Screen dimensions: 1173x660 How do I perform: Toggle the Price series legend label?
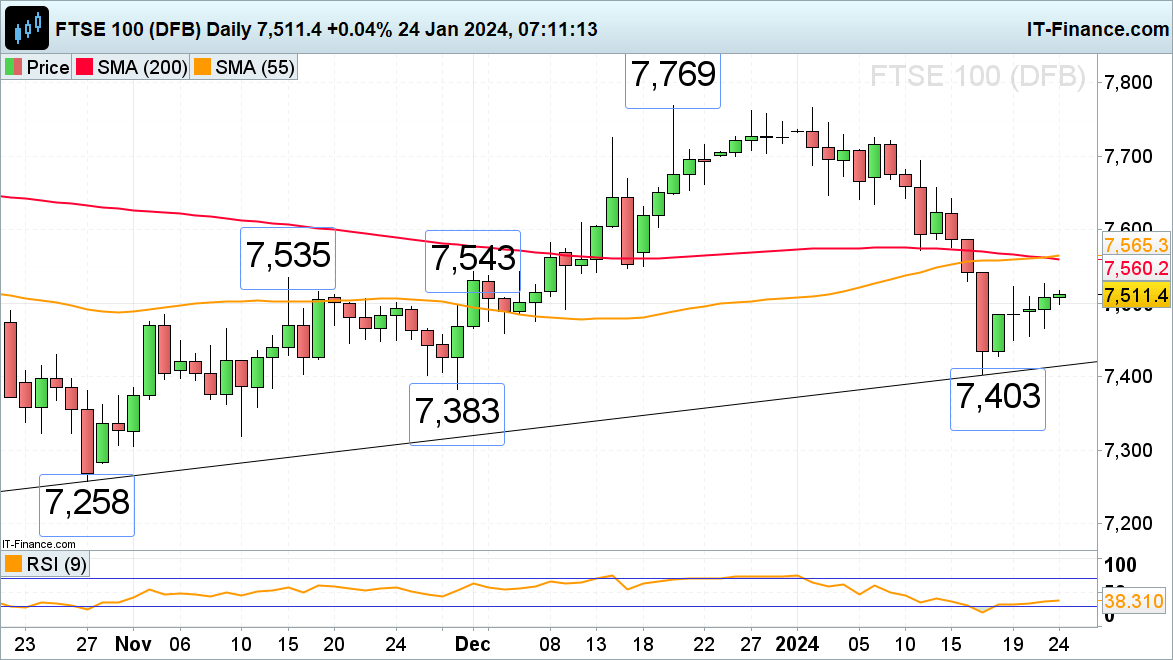tap(47, 68)
